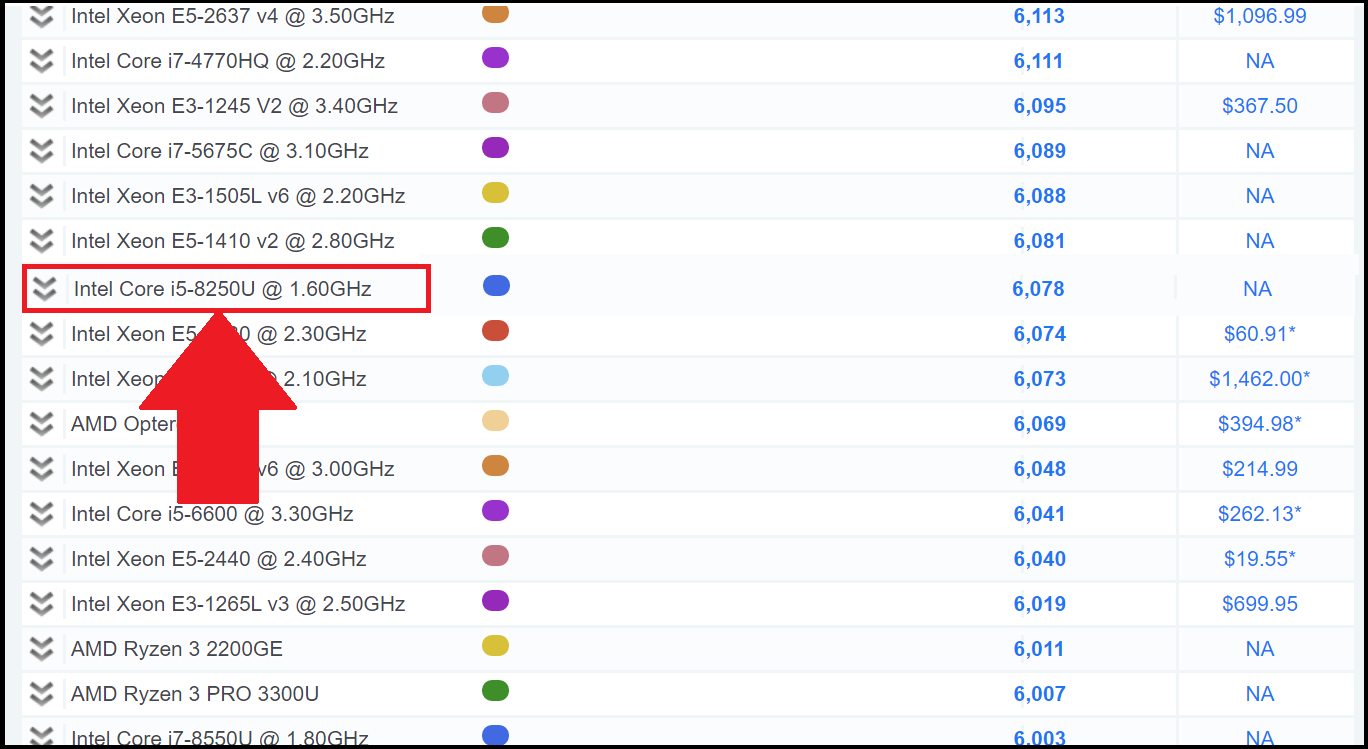Expand the Intel Xeon E5-2440 row
1368x749 pixels.
click(x=41, y=558)
